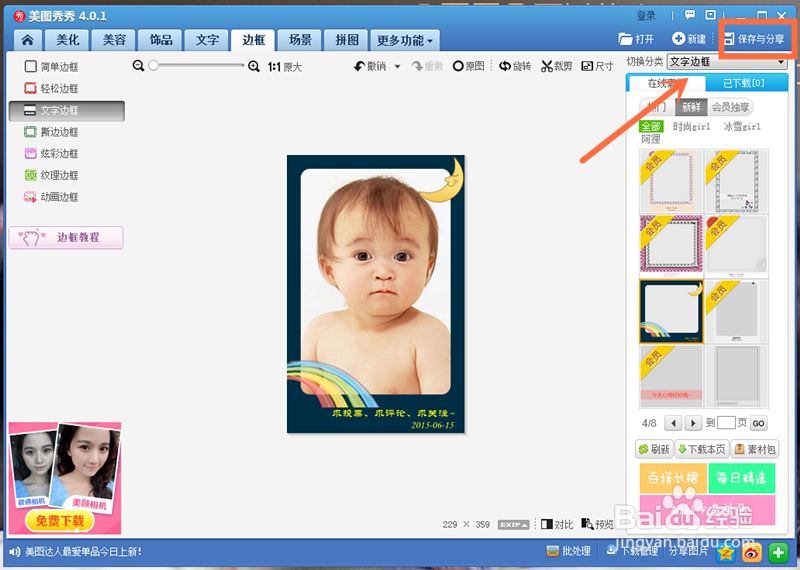Image resolution: width=800 pixels, height=570 pixels.
Task: Go to the Home tab icon
Action: (28, 40)
